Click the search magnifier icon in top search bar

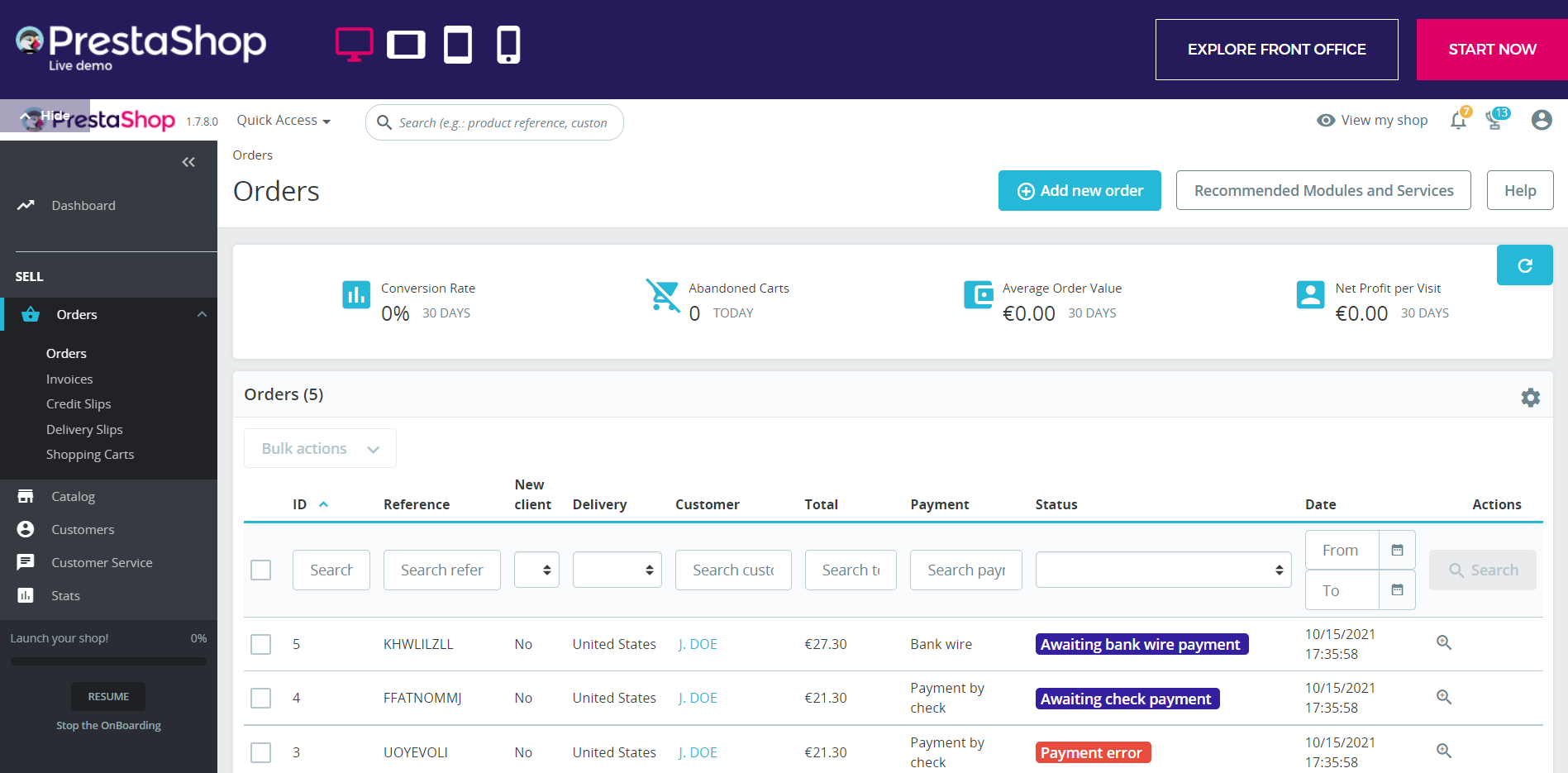384,122
